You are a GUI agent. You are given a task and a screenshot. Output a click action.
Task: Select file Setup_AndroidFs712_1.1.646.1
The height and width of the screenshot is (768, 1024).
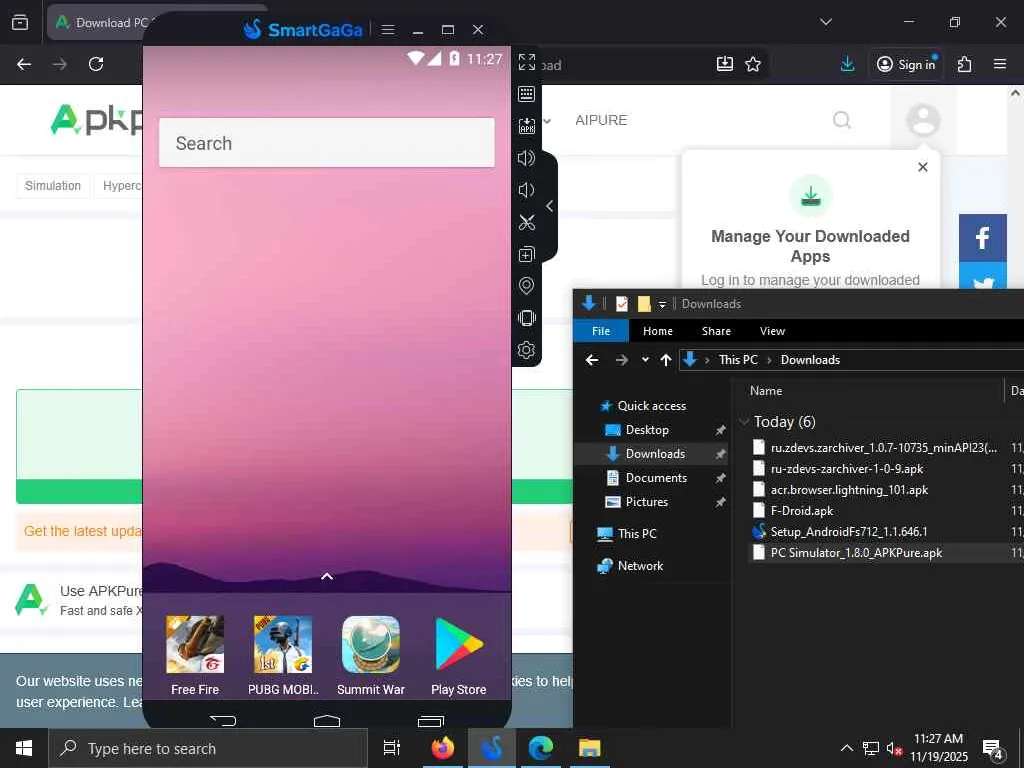pyautogui.click(x=848, y=532)
